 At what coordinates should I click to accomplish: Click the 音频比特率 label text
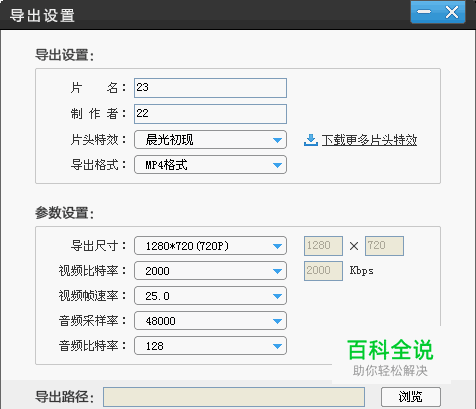92,346
